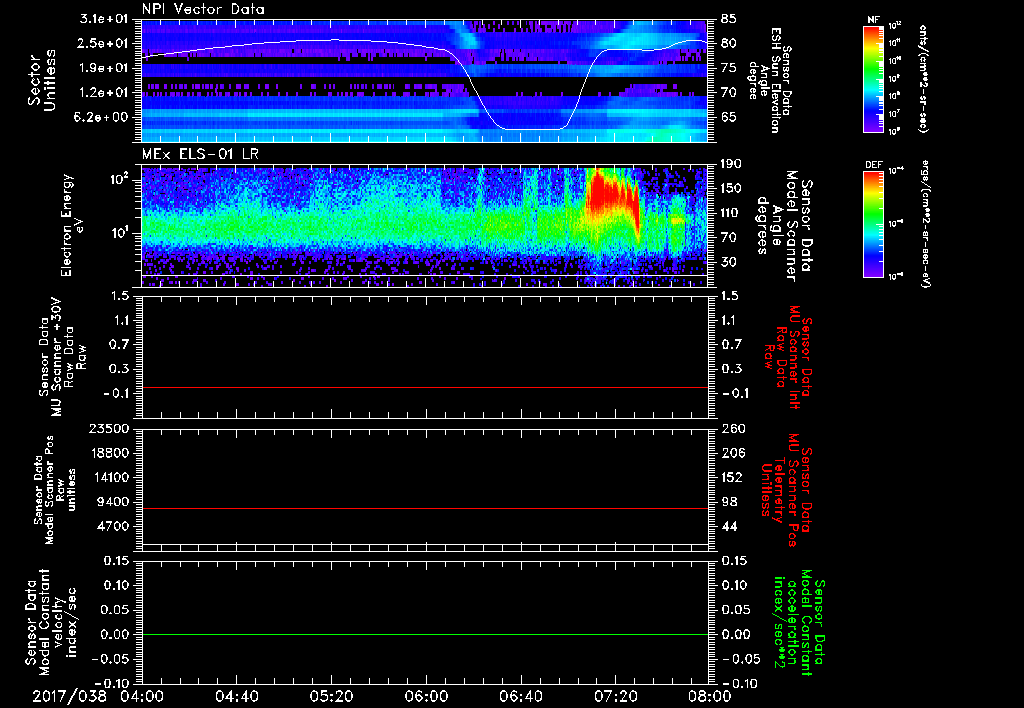Screen dimensions: 1024x708
Task: Click the 07:20 time axis label
Action: pos(615,695)
